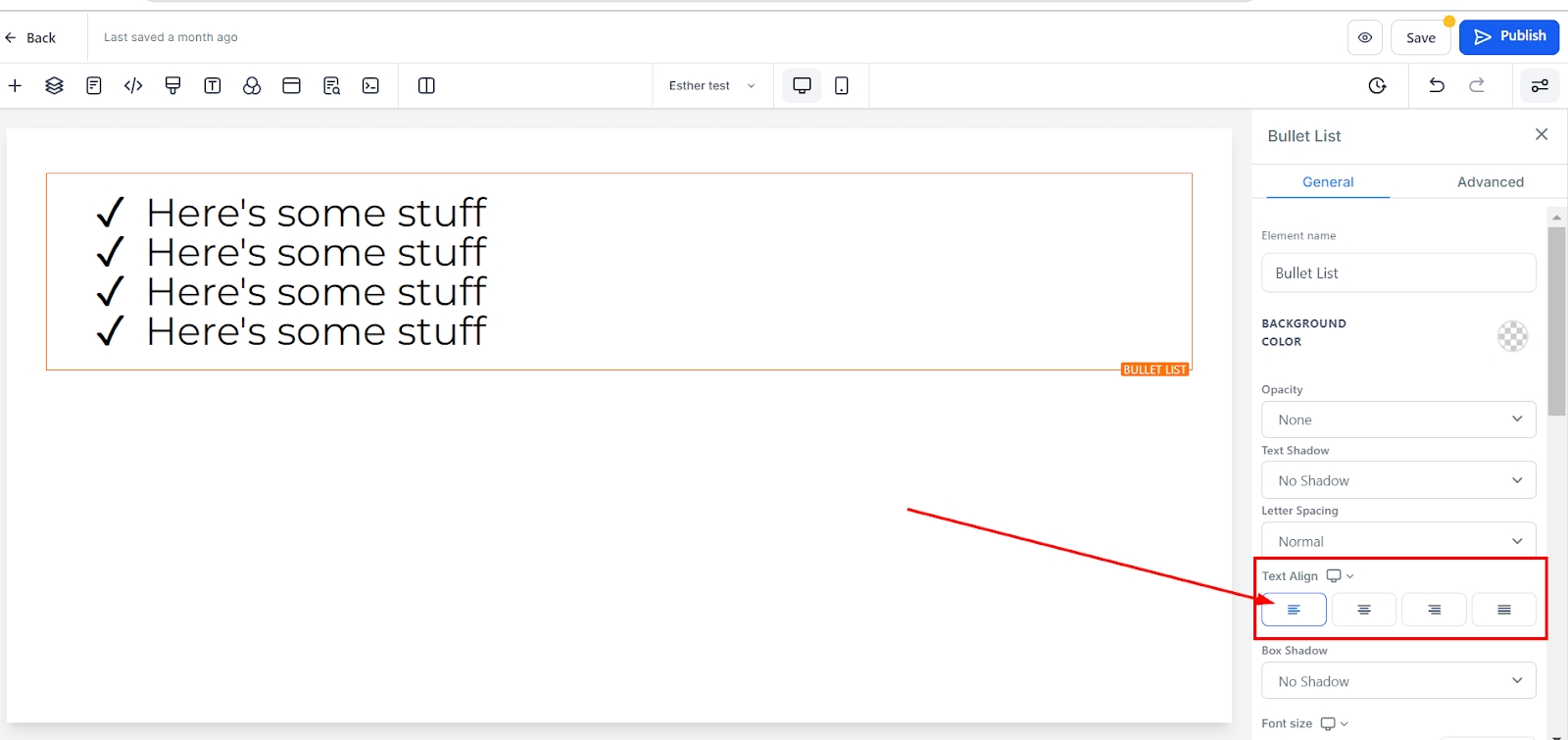This screenshot has width=1568, height=740.
Task: Open the typography T icon
Action: (x=212, y=86)
